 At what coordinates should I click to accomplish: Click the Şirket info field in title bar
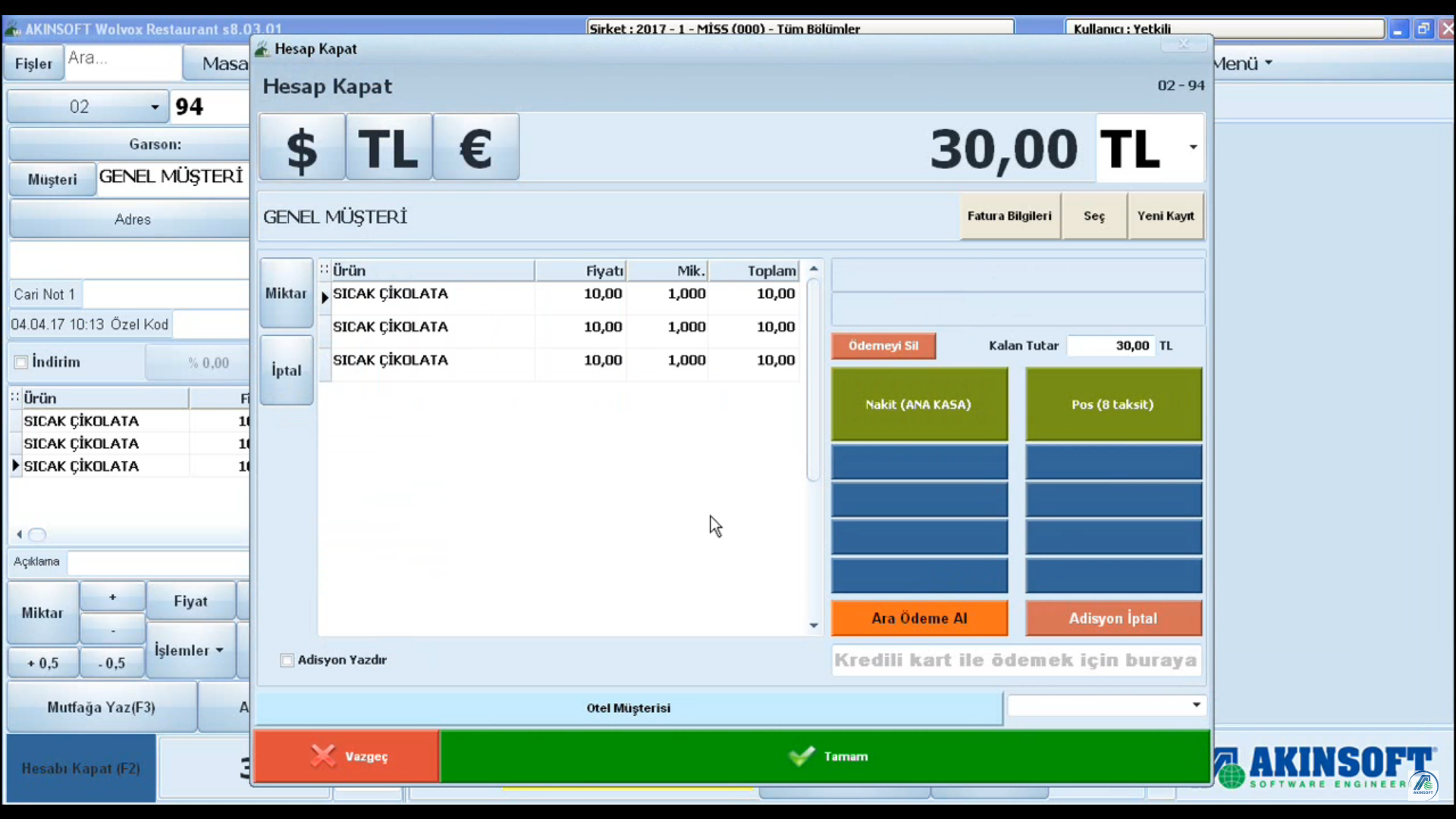tap(800, 29)
